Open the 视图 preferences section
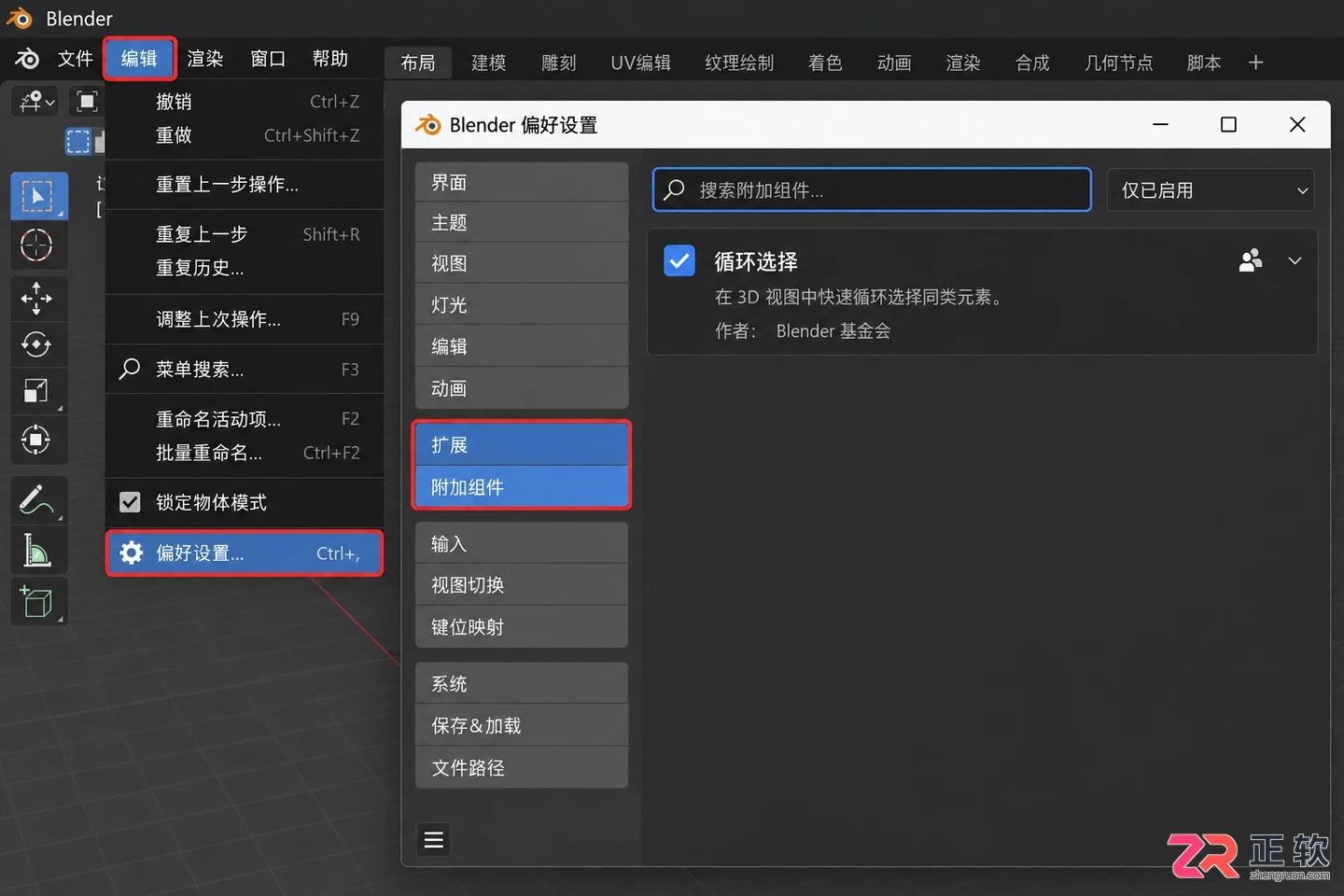1344x896 pixels. point(522,263)
